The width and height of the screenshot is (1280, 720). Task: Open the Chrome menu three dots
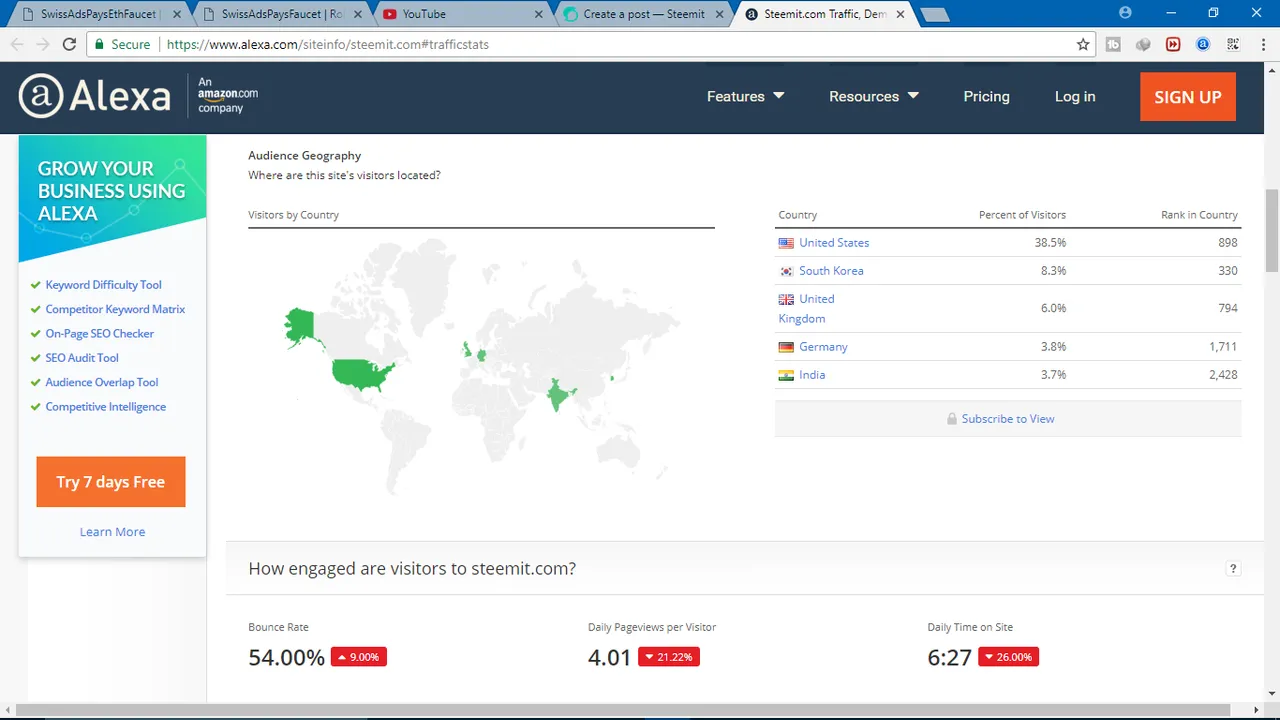[x=1262, y=44]
